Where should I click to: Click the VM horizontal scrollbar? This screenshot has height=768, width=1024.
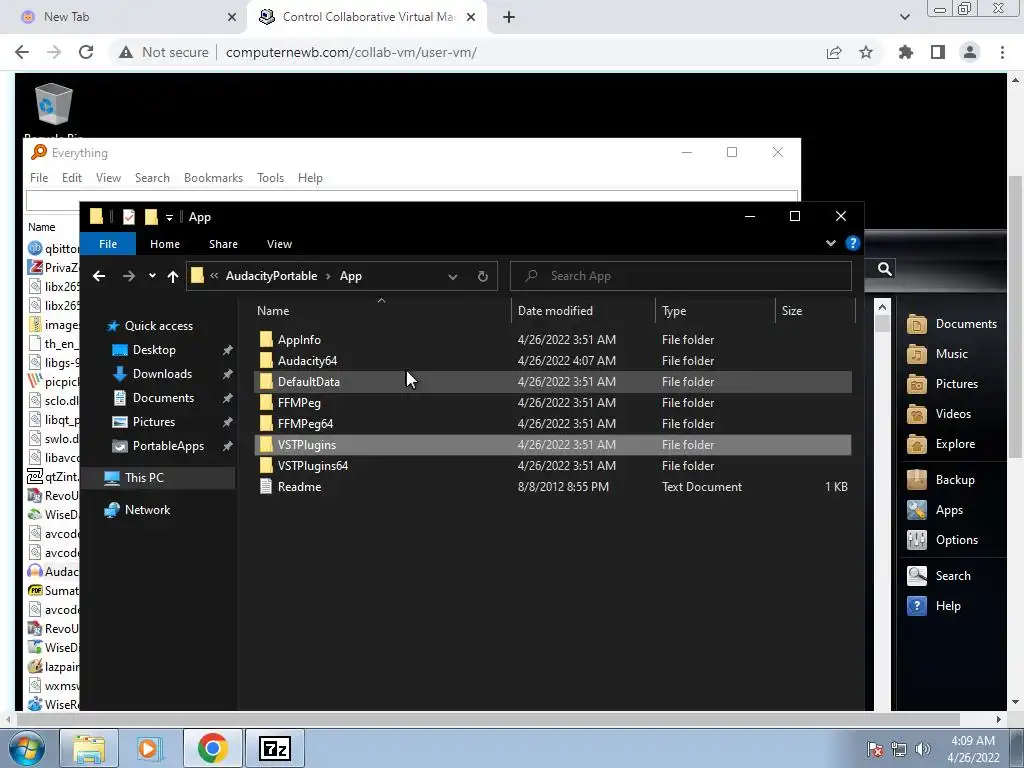coord(488,720)
